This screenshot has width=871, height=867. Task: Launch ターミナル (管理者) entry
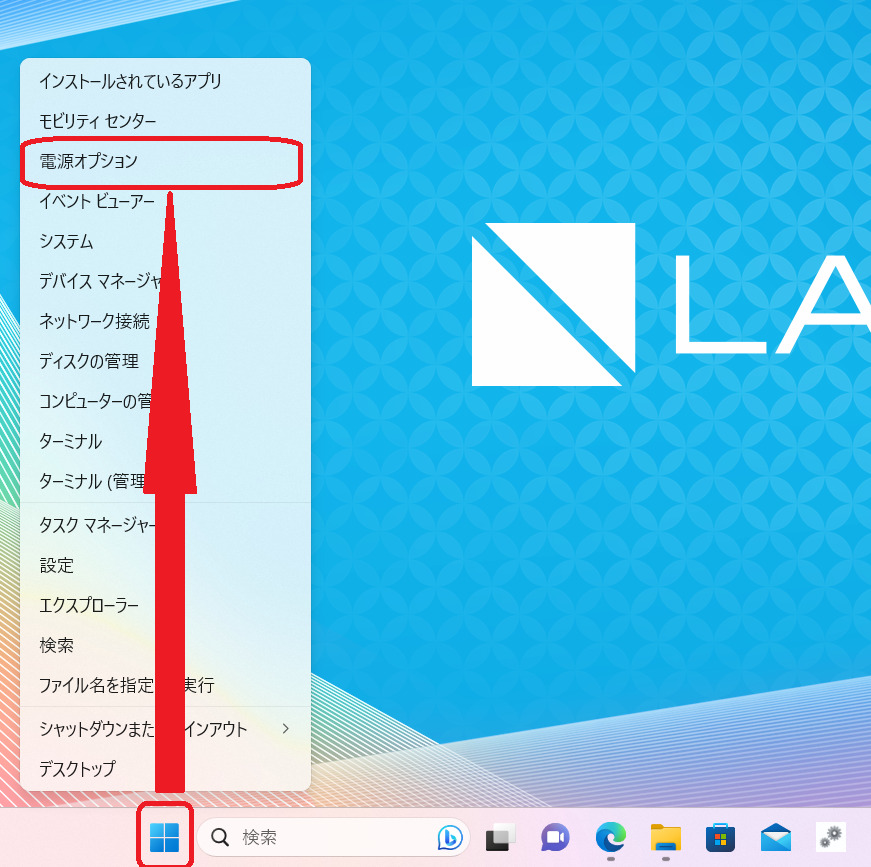tap(166, 481)
